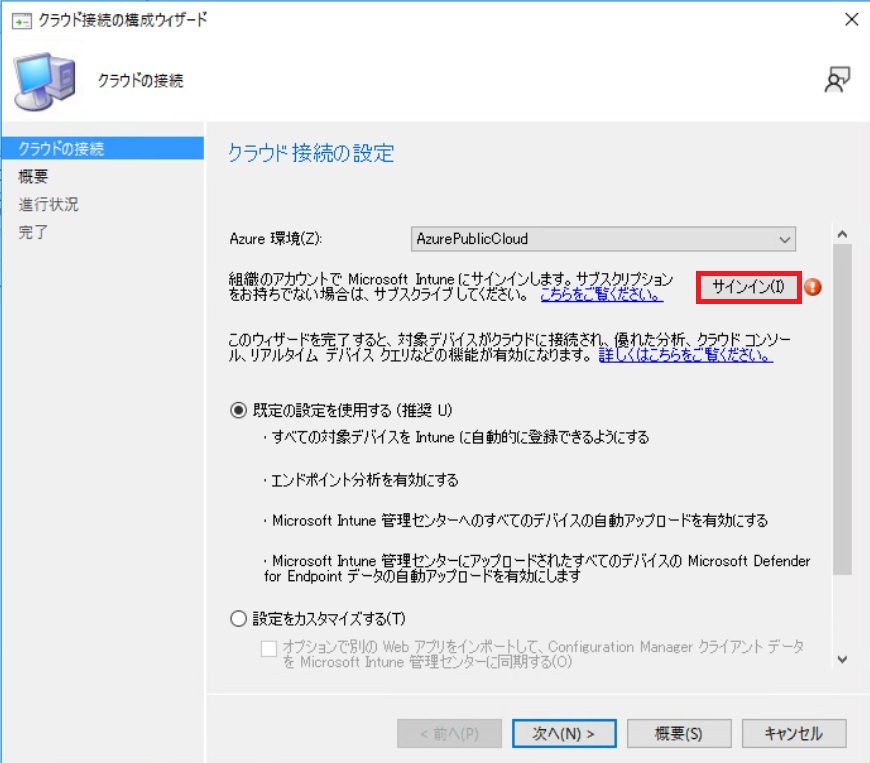Screen dimensions: 870x763
Task: Open こちらをご覧ください subscription link
Action: (x=601, y=295)
